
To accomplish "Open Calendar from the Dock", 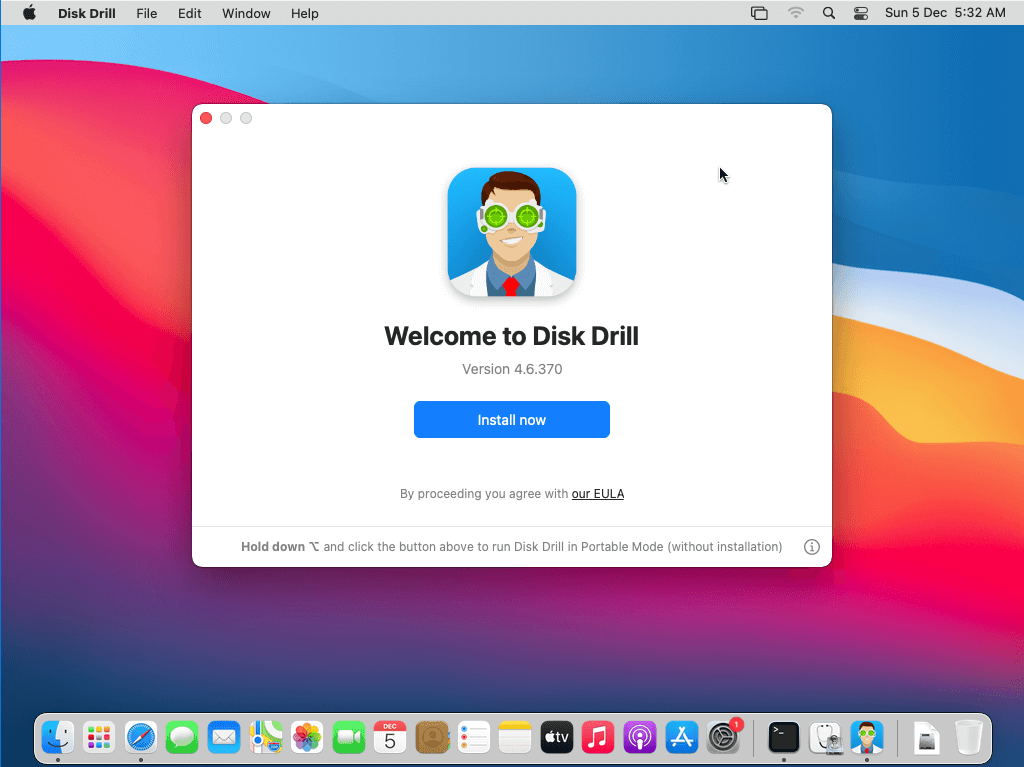I will click(x=390, y=738).
